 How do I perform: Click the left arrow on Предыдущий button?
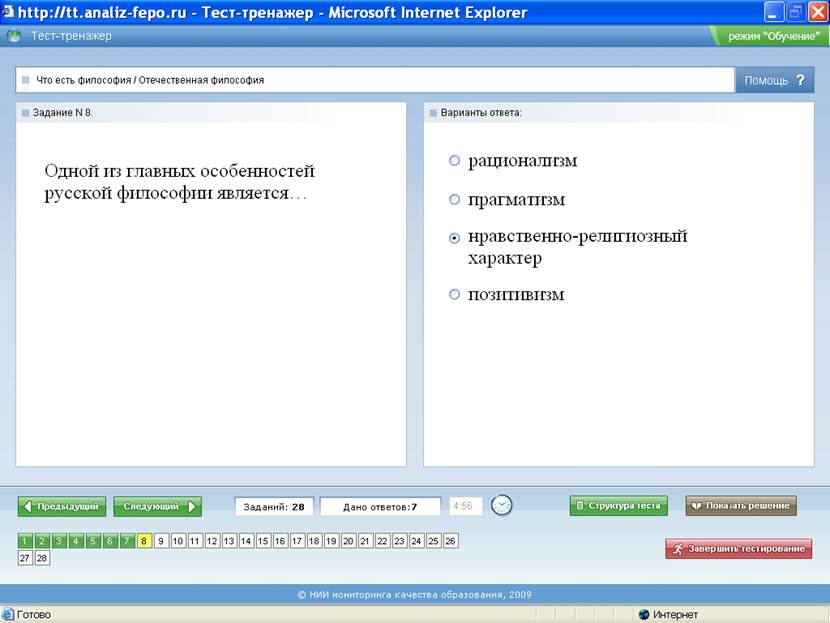pyautogui.click(x=28, y=507)
